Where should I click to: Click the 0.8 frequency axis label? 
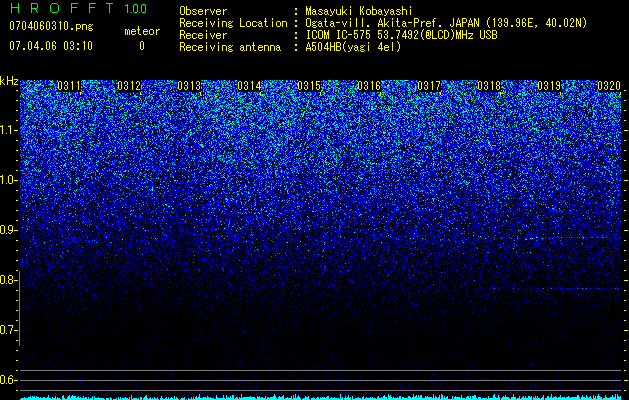pos(9,280)
